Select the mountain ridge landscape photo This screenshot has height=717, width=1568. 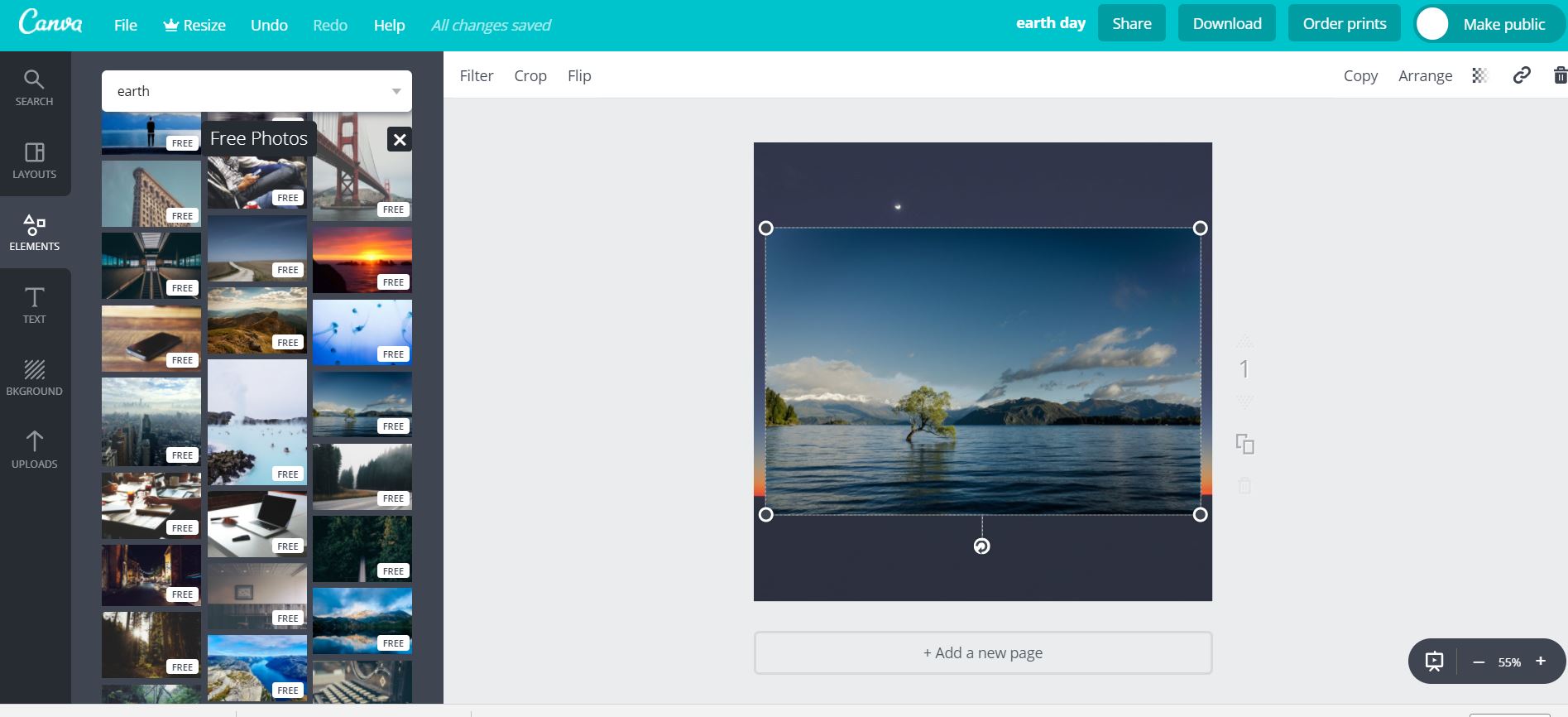(257, 320)
